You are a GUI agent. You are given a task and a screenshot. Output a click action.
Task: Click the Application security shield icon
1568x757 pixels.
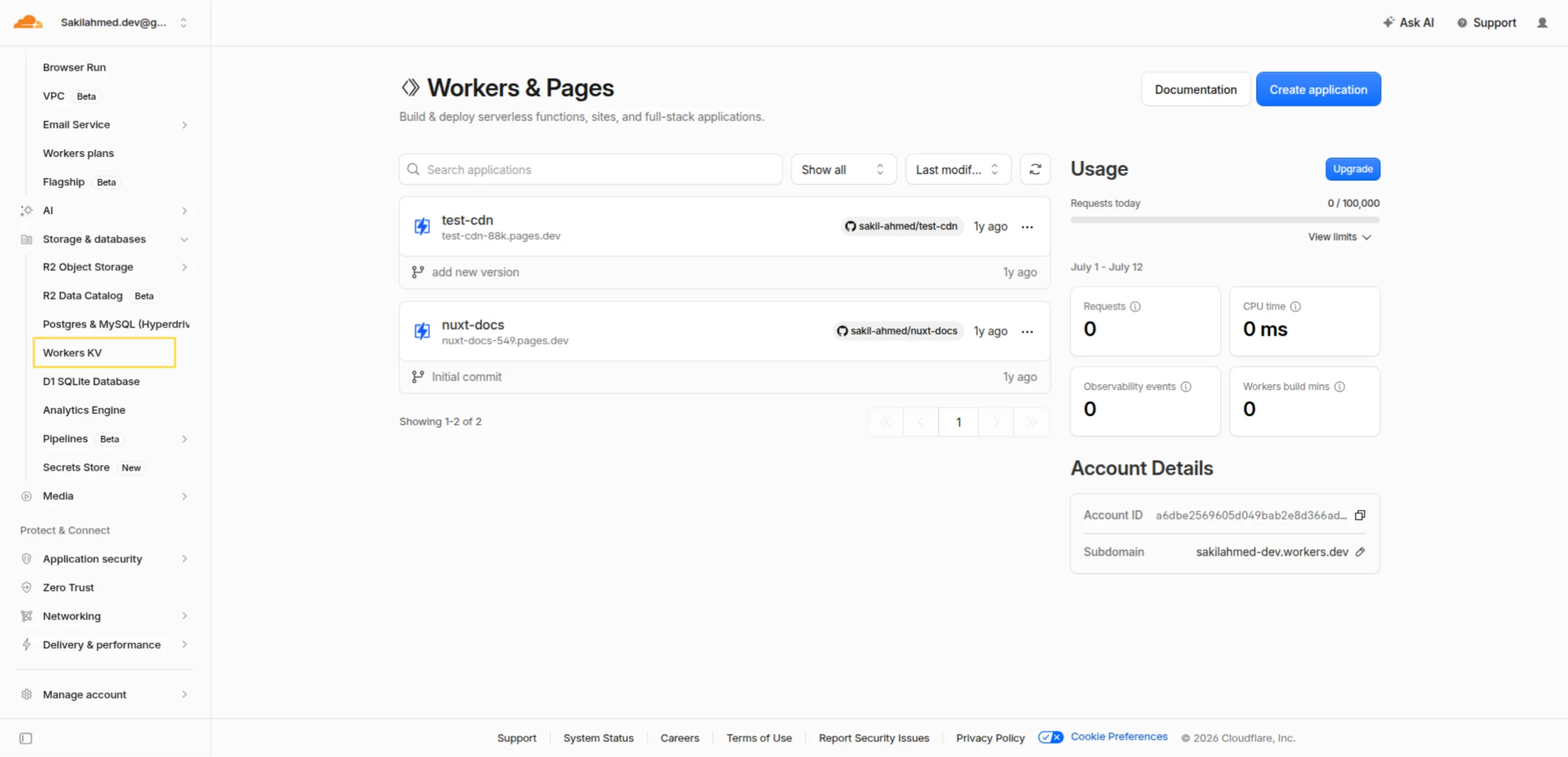(x=26, y=559)
